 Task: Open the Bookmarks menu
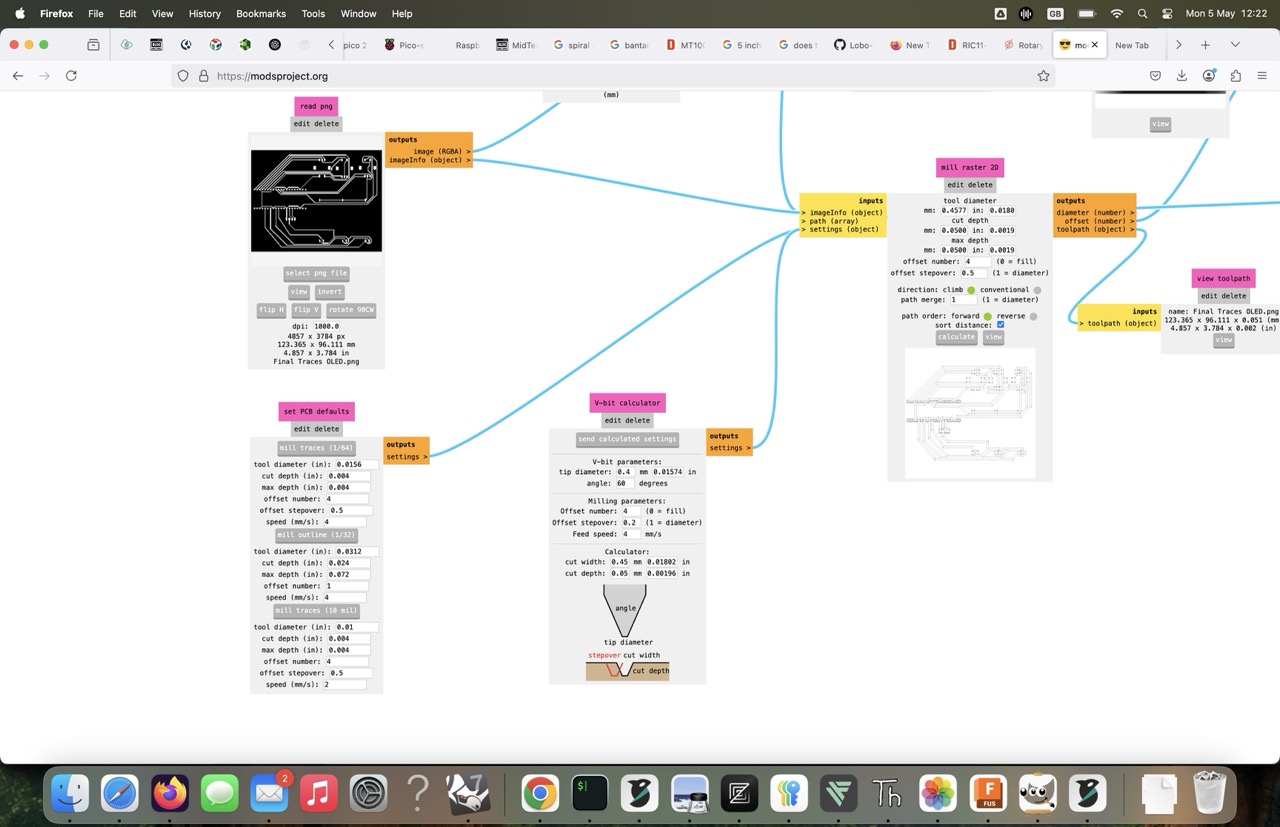pos(261,14)
